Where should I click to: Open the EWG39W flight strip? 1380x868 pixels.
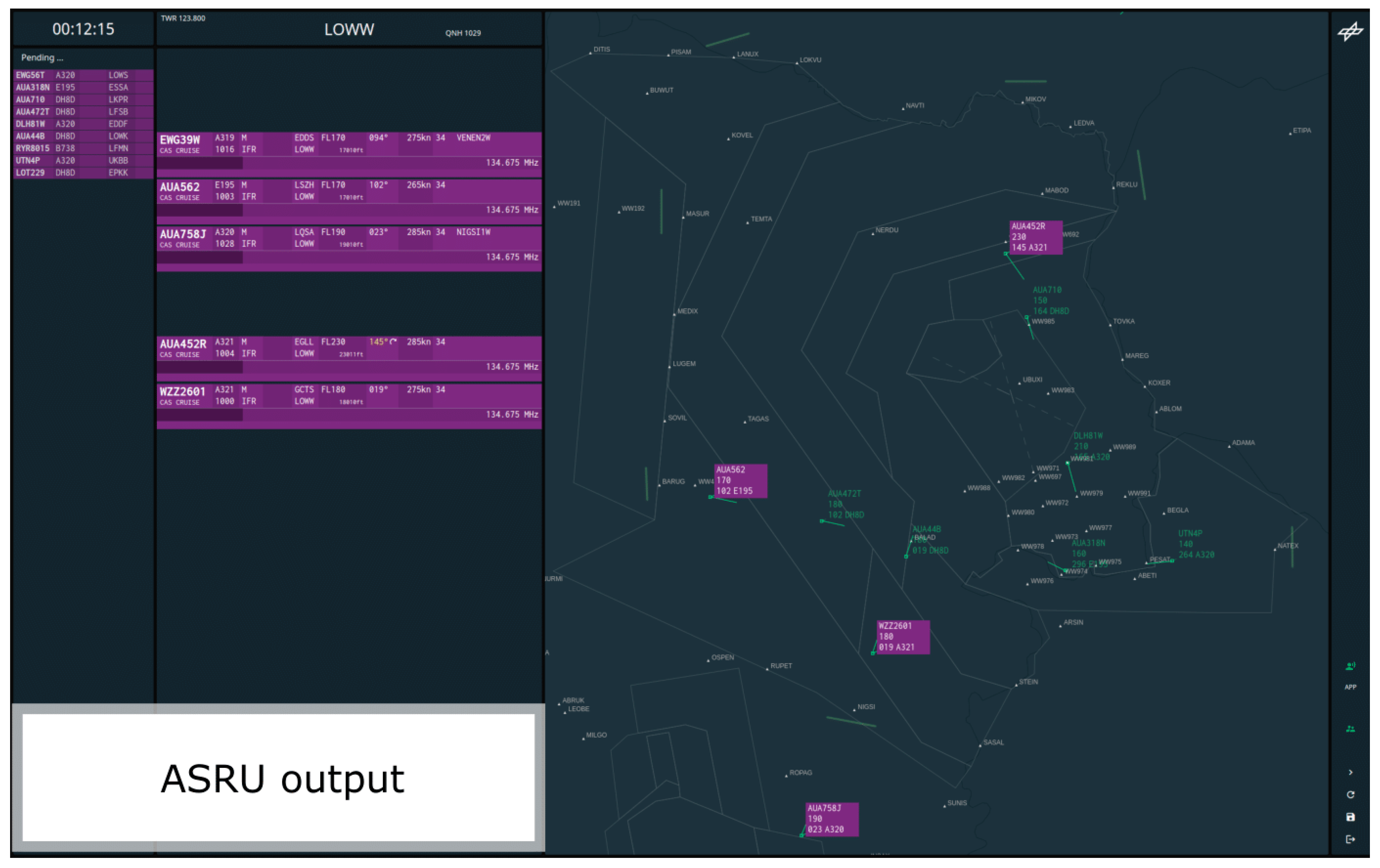(x=180, y=140)
